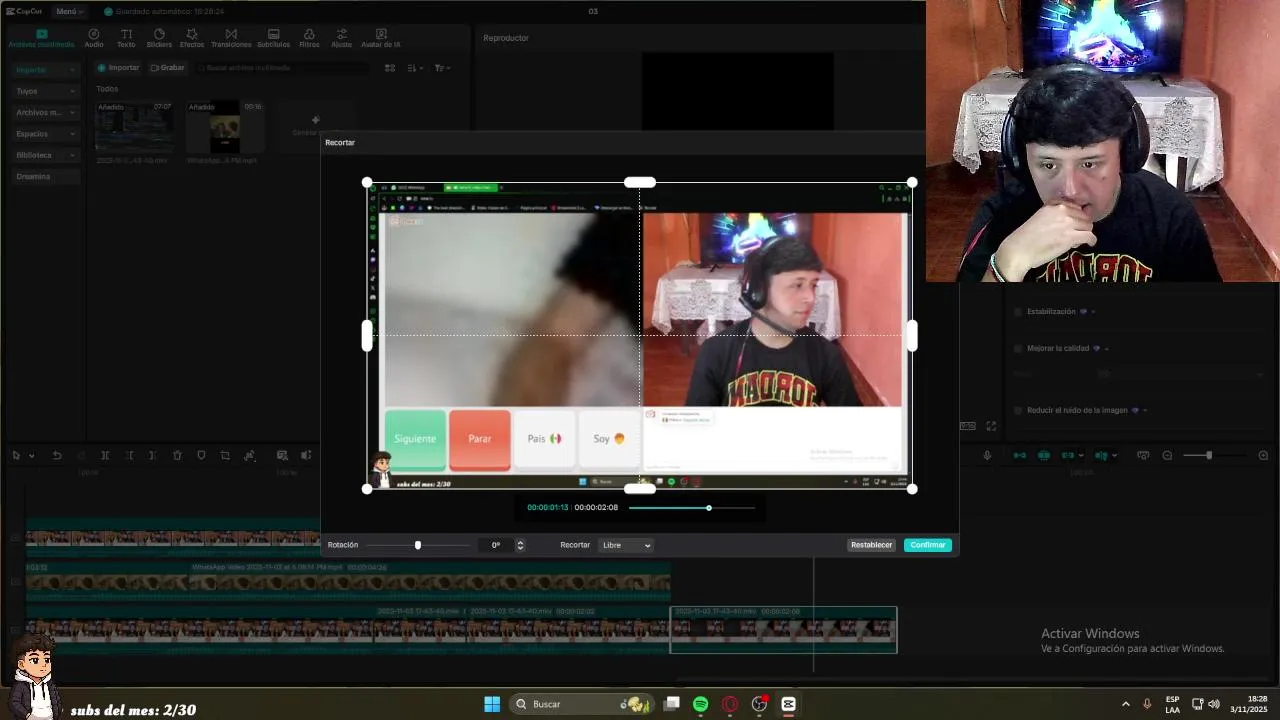Click the split clip tool icon
1280x720 pixels.
click(105, 455)
